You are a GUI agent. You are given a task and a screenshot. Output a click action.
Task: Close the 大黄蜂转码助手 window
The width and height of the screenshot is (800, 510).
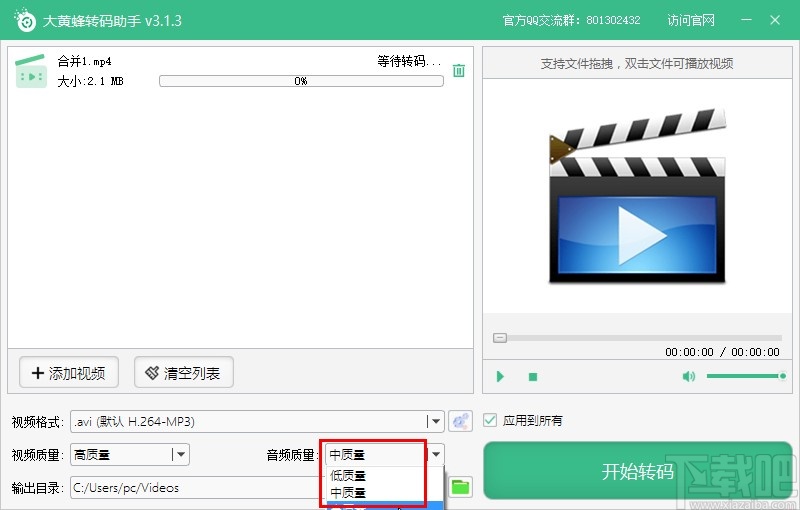click(x=775, y=20)
